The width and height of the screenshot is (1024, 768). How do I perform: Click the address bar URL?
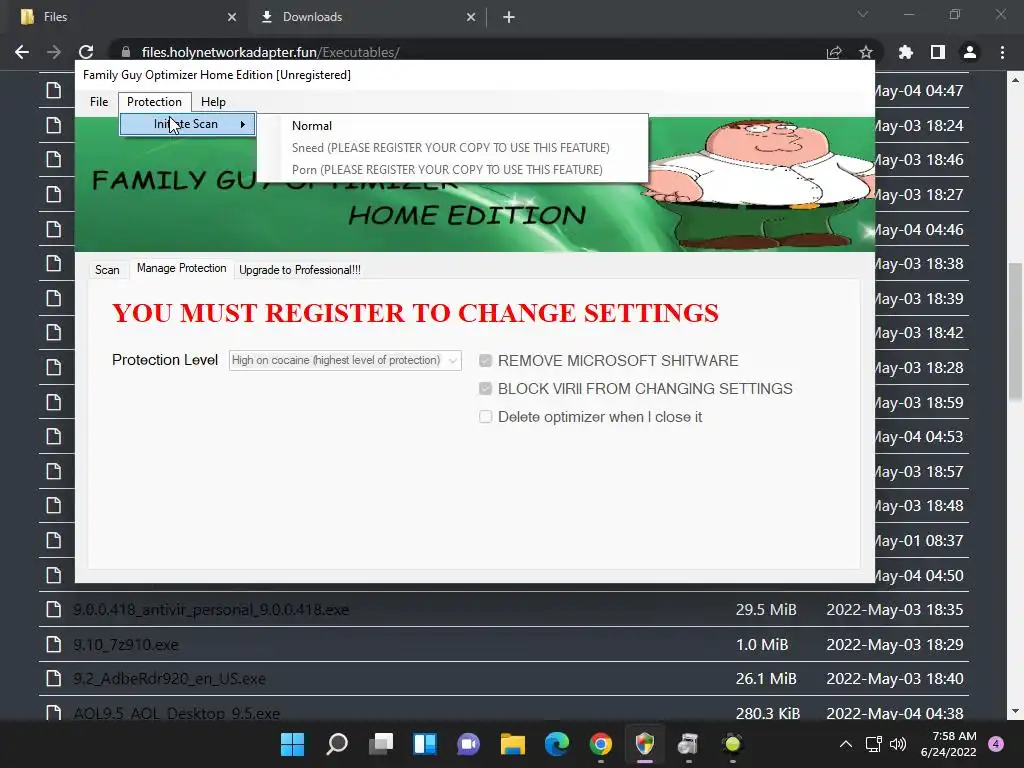click(270, 52)
